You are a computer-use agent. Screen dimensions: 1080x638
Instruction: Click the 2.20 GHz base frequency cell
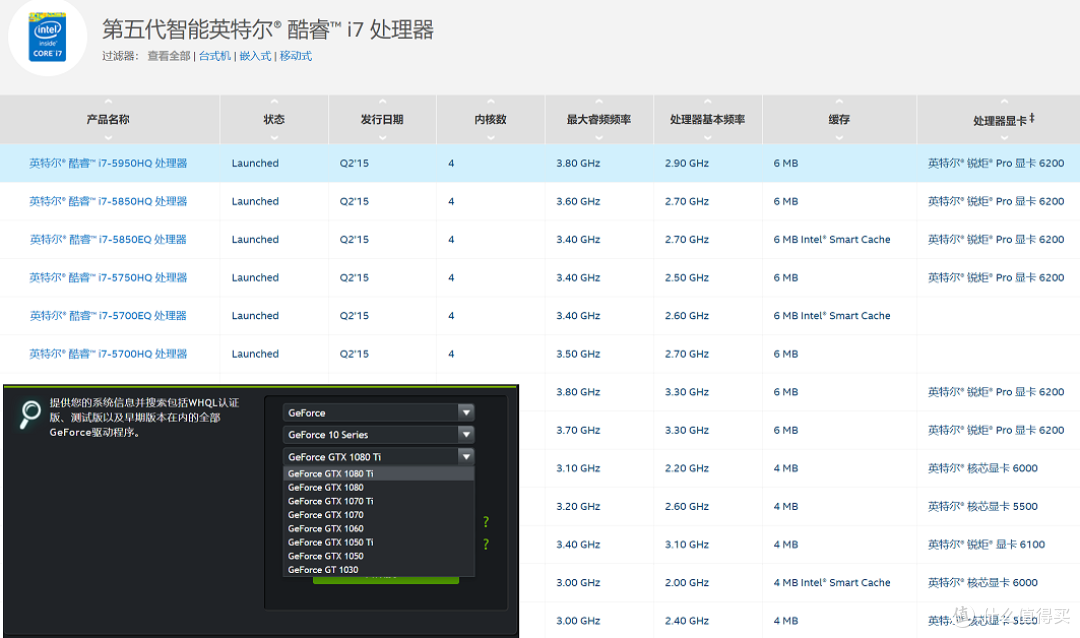pos(687,469)
